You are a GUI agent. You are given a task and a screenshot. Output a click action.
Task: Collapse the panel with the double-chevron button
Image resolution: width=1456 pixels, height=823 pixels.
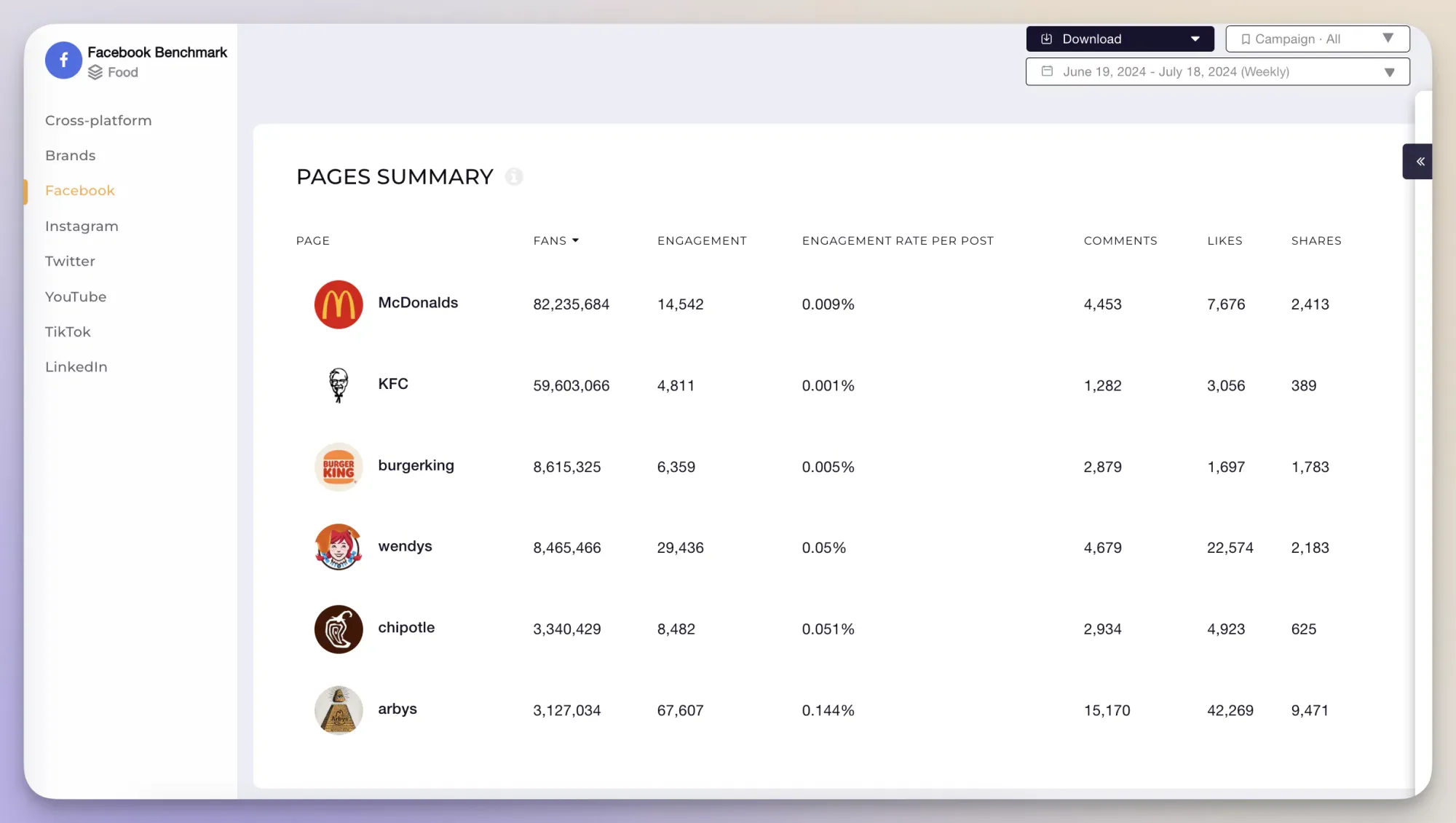click(1420, 162)
